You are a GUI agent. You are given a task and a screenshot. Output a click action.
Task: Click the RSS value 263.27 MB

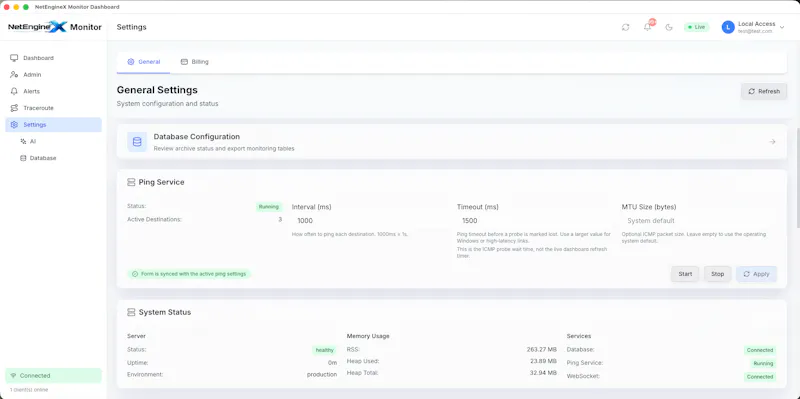(x=542, y=350)
